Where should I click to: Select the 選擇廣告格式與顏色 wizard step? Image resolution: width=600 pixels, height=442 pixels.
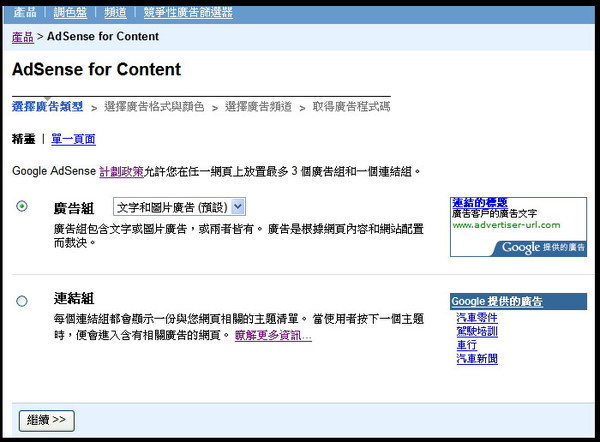(x=154, y=106)
